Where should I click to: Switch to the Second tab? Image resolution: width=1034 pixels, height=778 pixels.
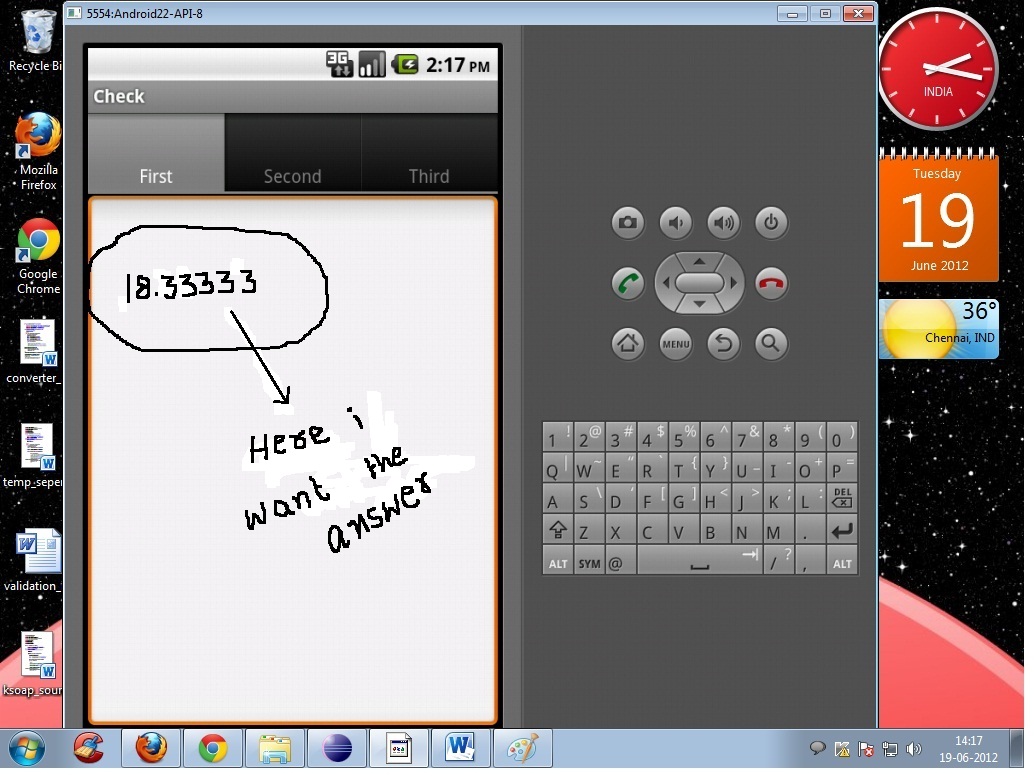coord(293,153)
